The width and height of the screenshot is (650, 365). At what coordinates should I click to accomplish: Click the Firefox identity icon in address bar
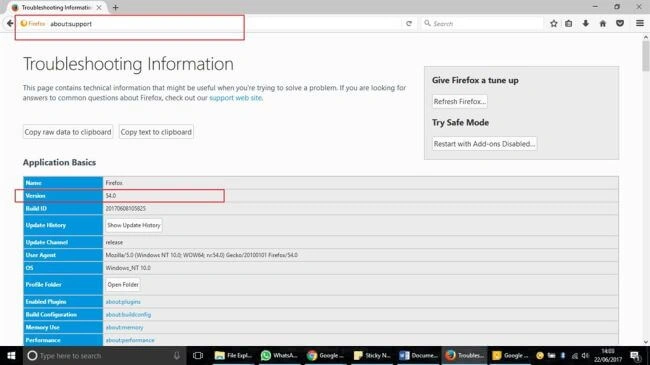[33, 24]
